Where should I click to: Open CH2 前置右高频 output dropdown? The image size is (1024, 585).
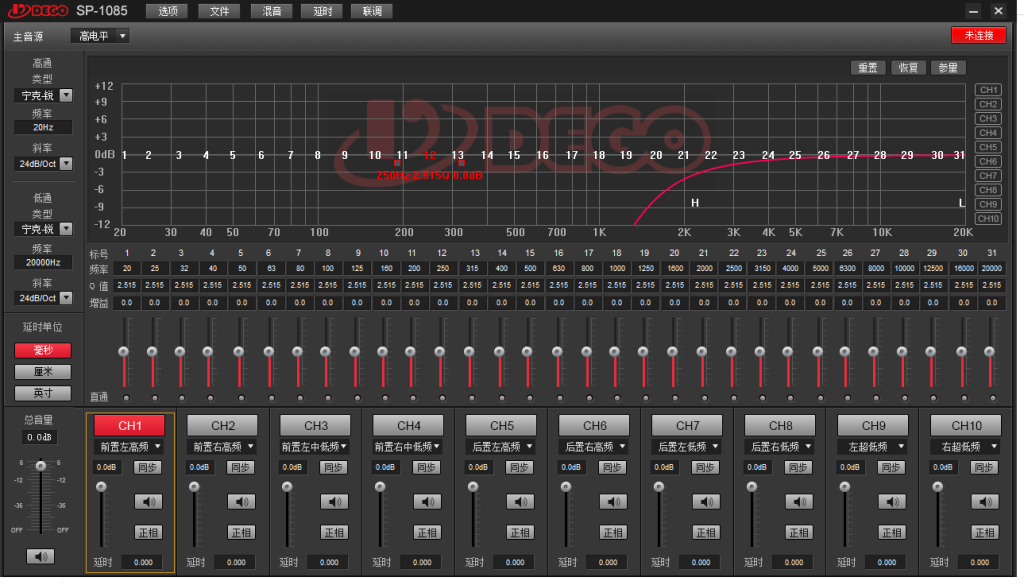[x=223, y=447]
